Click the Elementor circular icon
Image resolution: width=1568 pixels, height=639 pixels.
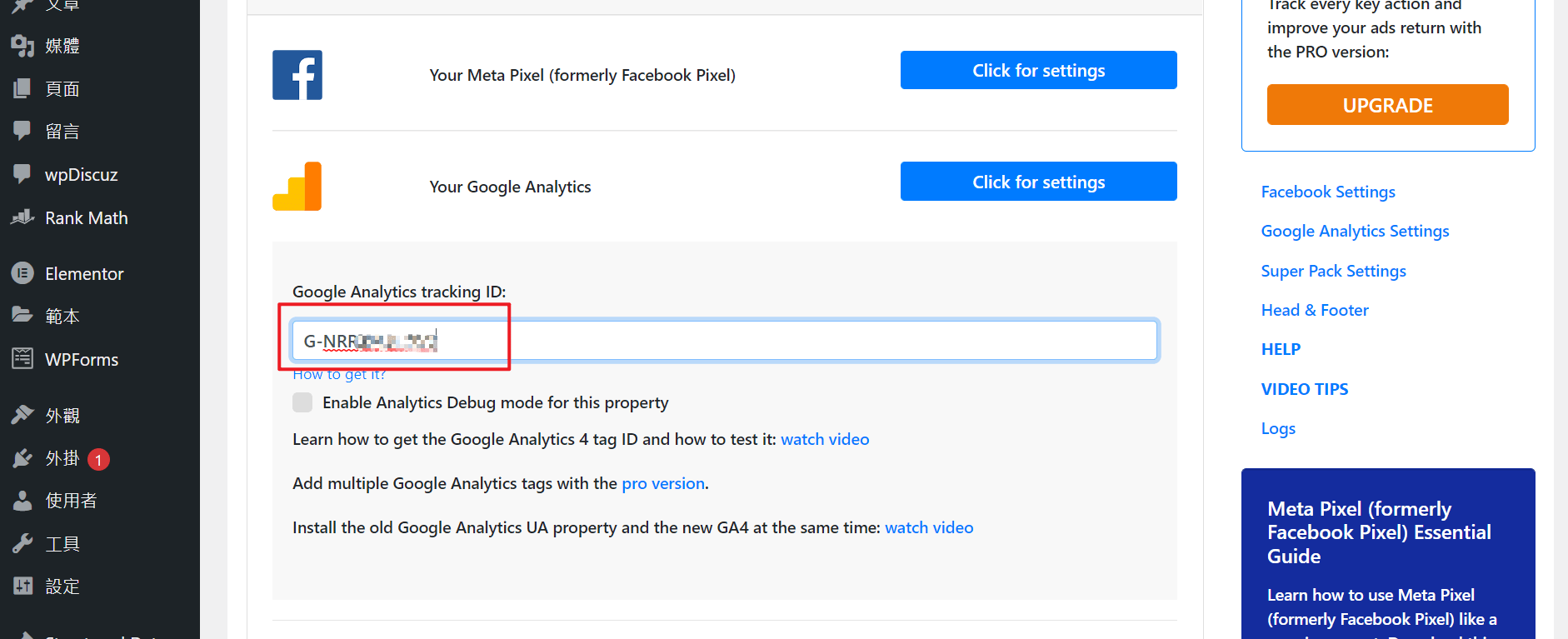(x=22, y=273)
